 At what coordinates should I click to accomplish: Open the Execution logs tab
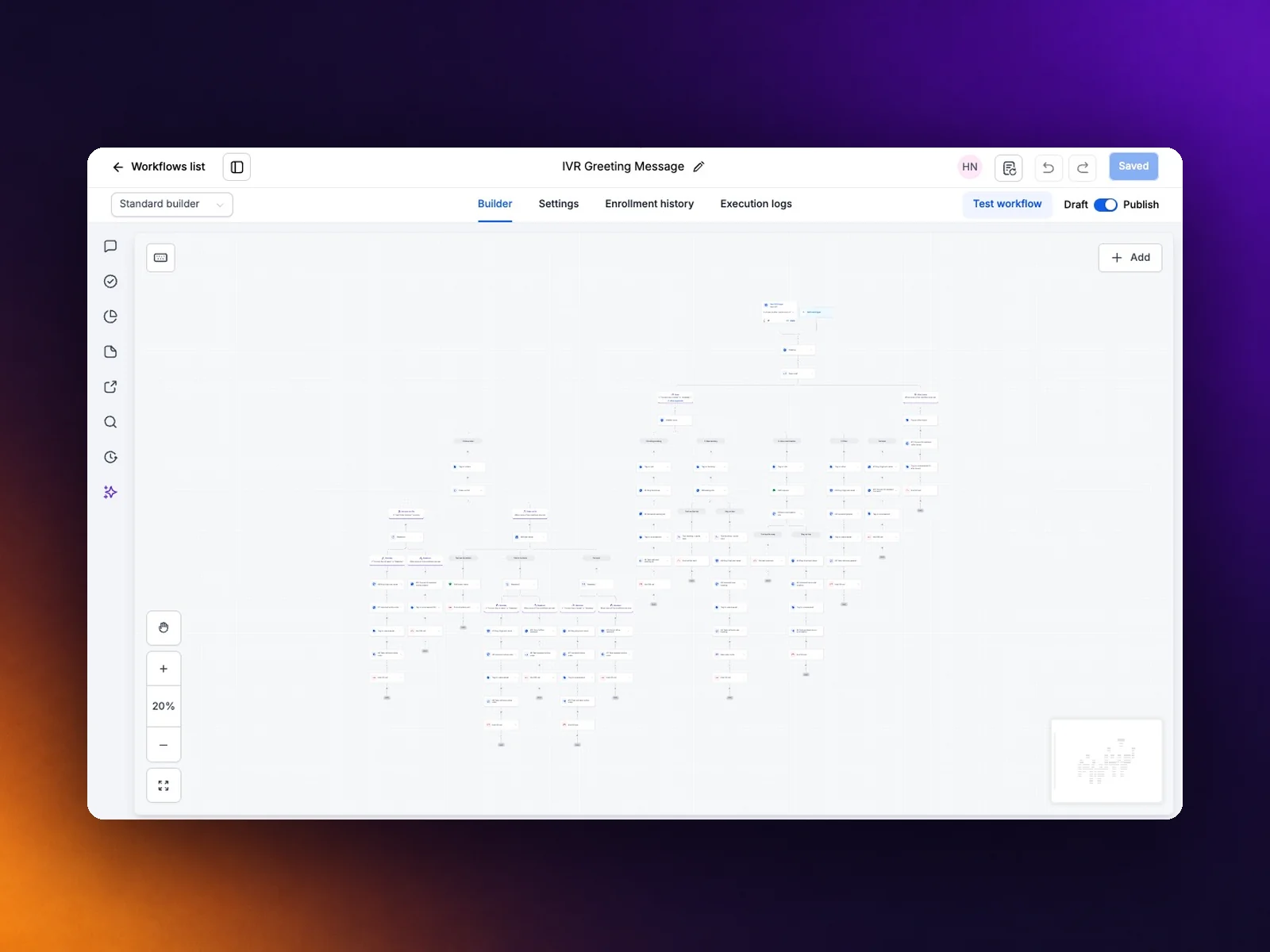pos(756,204)
